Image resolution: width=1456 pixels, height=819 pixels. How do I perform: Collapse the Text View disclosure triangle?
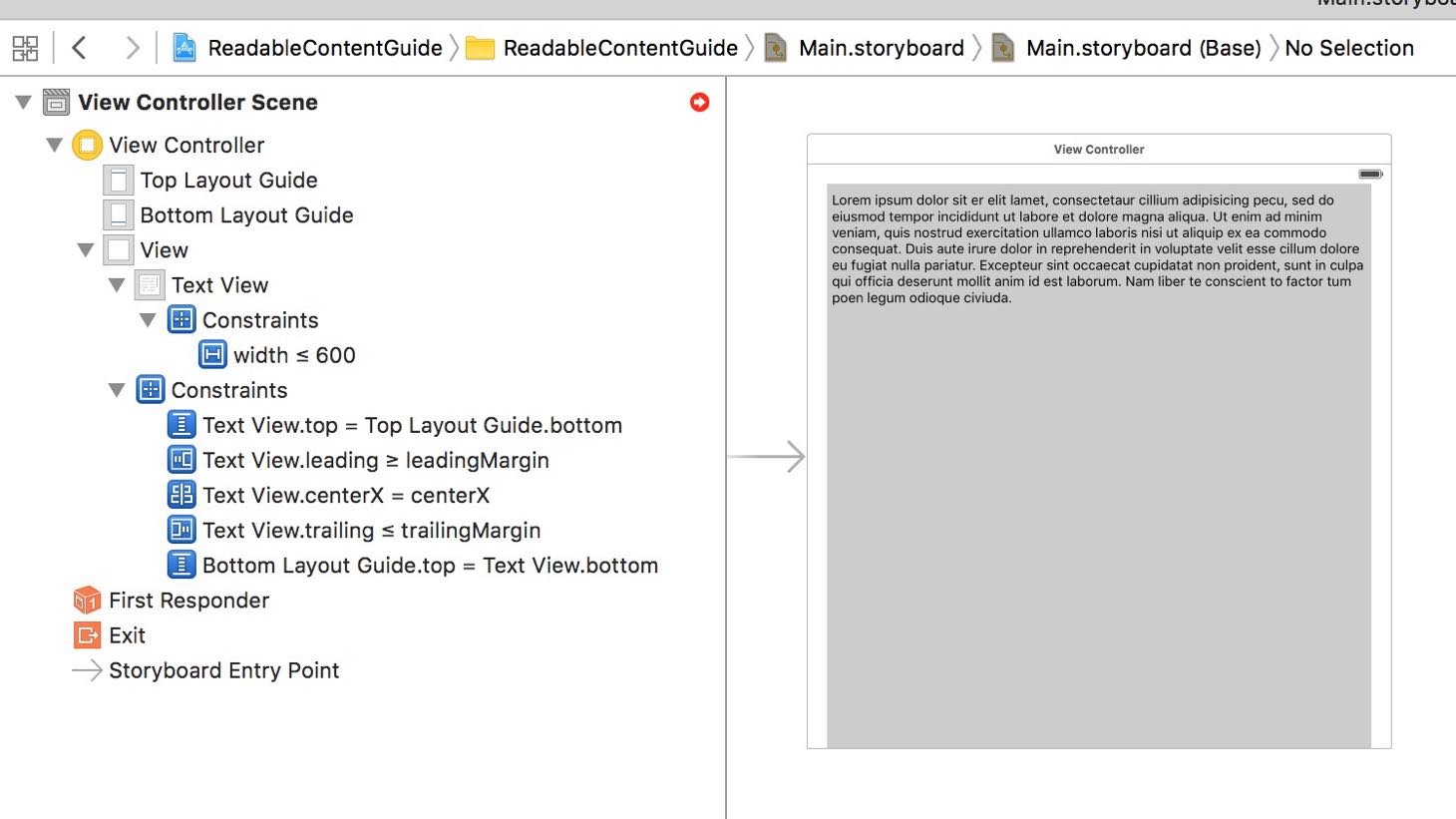117,285
